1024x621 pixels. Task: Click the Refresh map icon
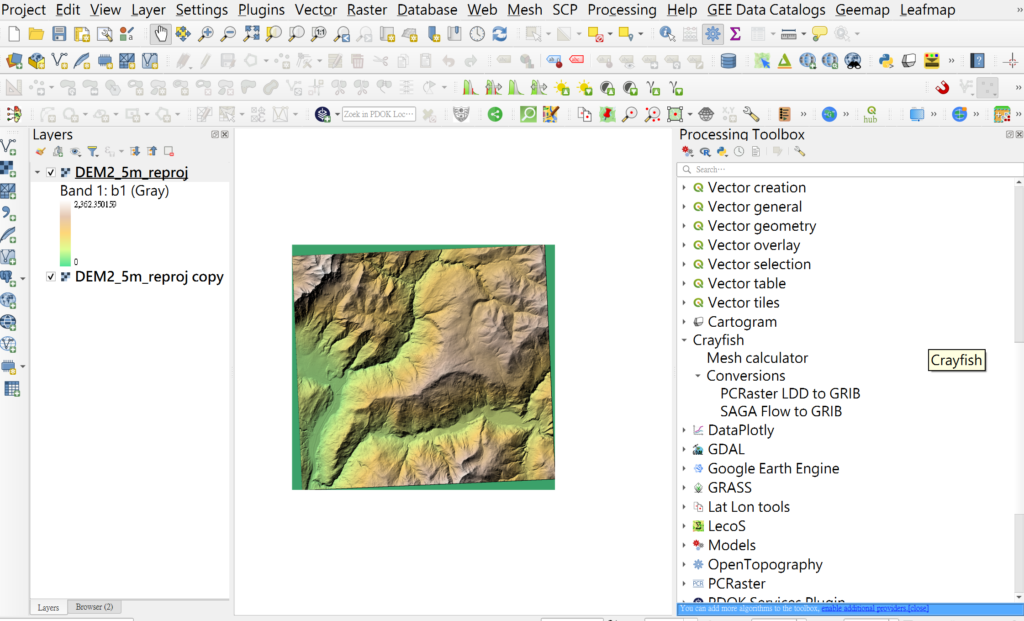pos(500,34)
